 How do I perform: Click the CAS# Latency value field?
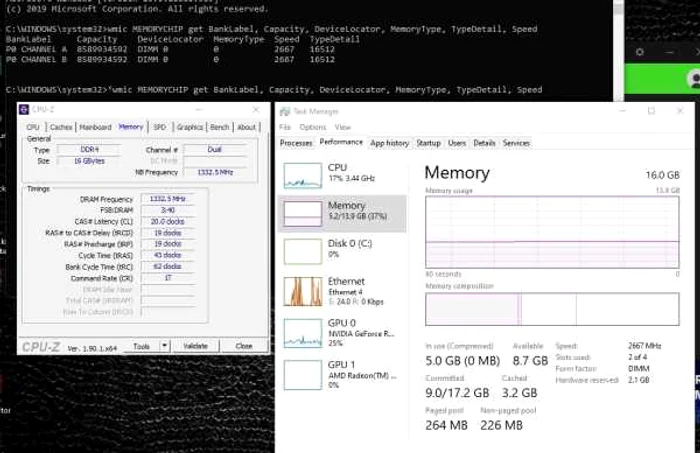pos(168,221)
